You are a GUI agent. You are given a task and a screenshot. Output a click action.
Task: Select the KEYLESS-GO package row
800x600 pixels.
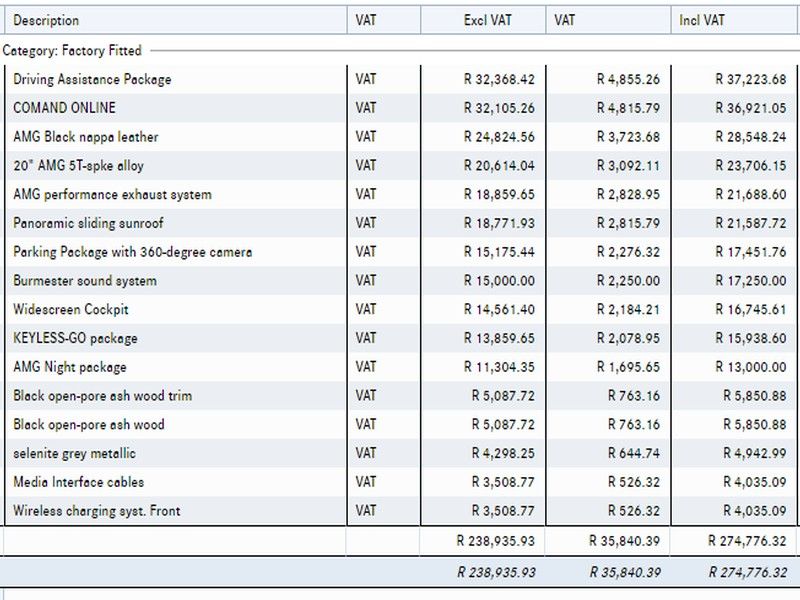point(75,339)
